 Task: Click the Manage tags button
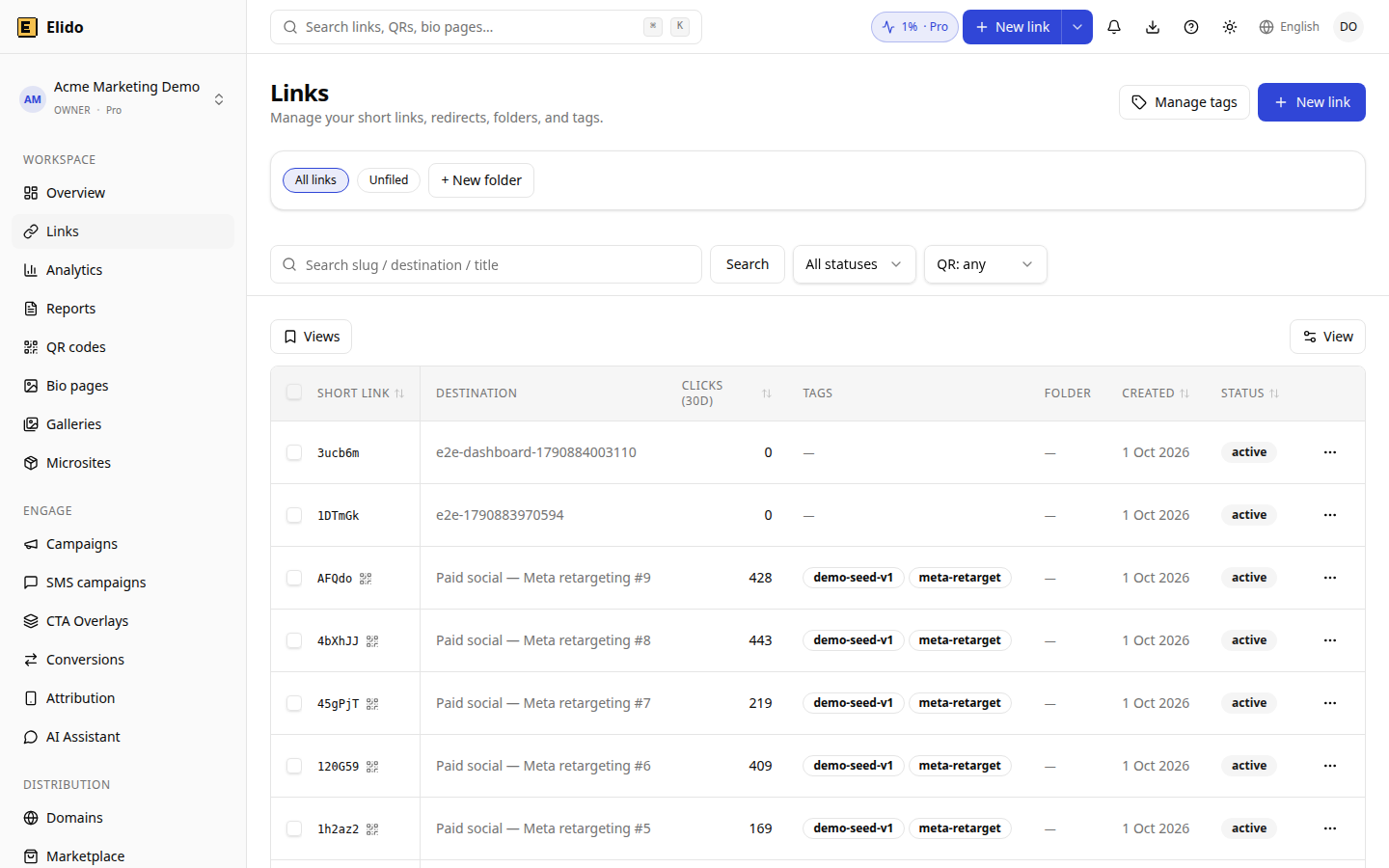[x=1185, y=102]
